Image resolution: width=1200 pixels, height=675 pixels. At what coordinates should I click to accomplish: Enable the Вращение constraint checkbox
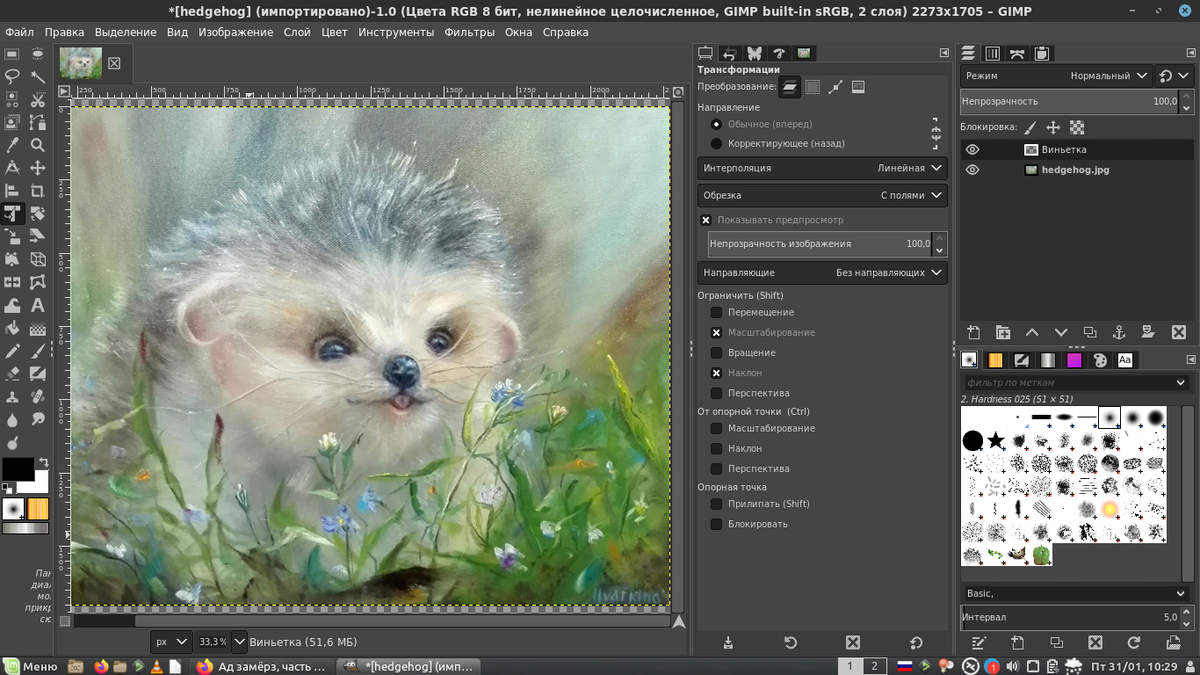(716, 353)
